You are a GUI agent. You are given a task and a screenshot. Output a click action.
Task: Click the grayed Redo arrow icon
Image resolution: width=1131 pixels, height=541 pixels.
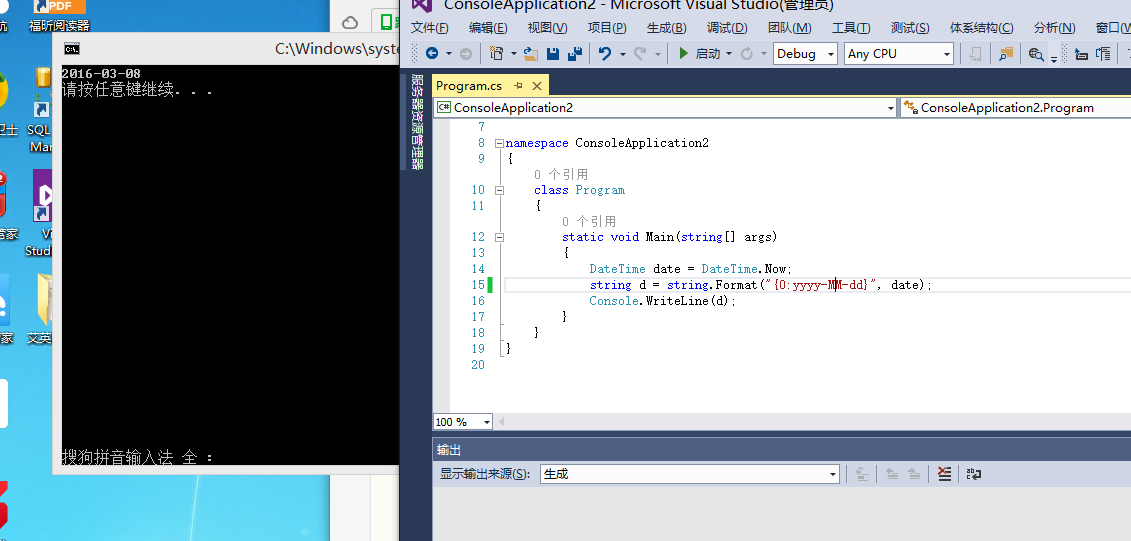640,53
